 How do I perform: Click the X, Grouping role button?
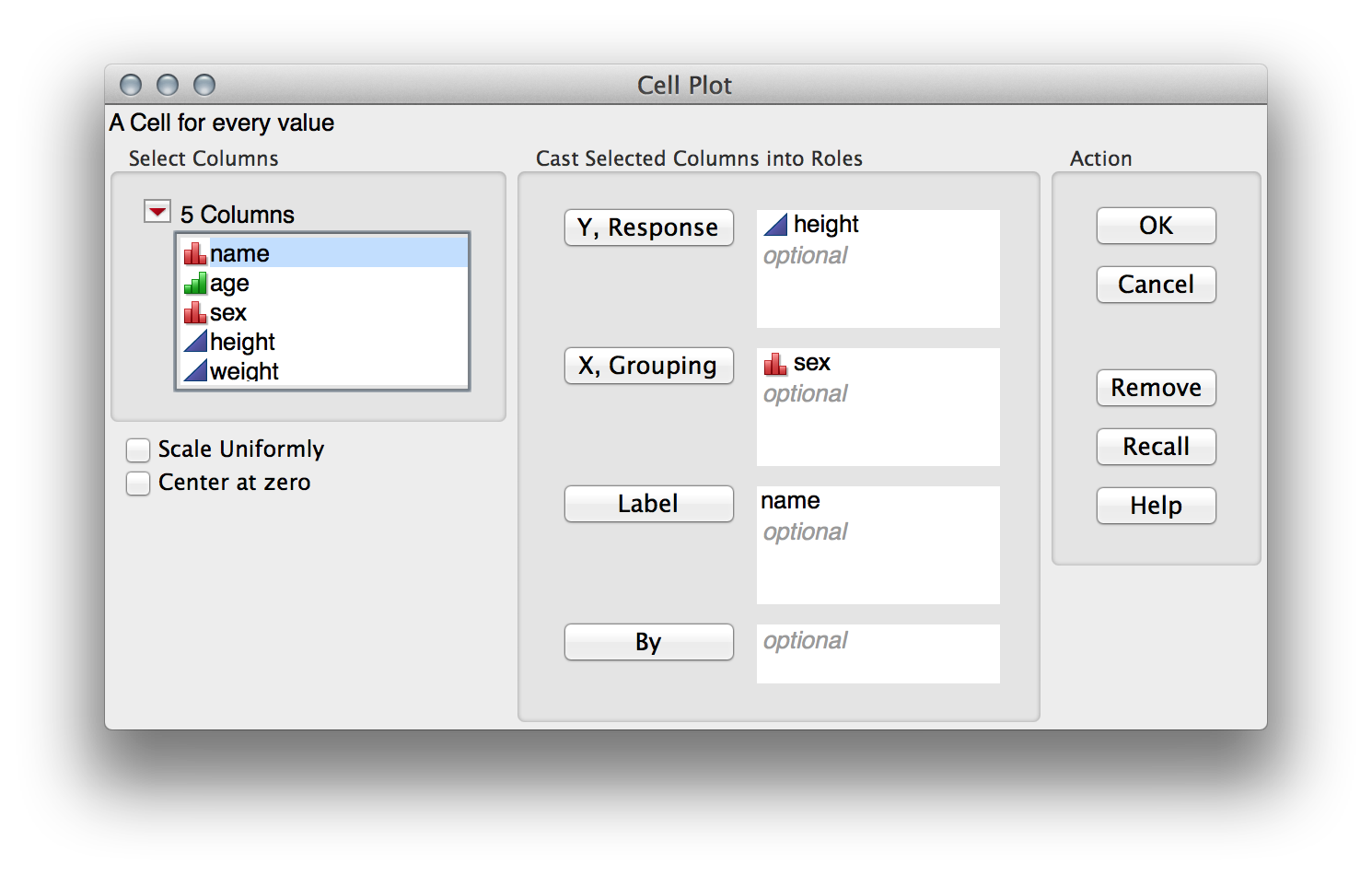pos(648,366)
